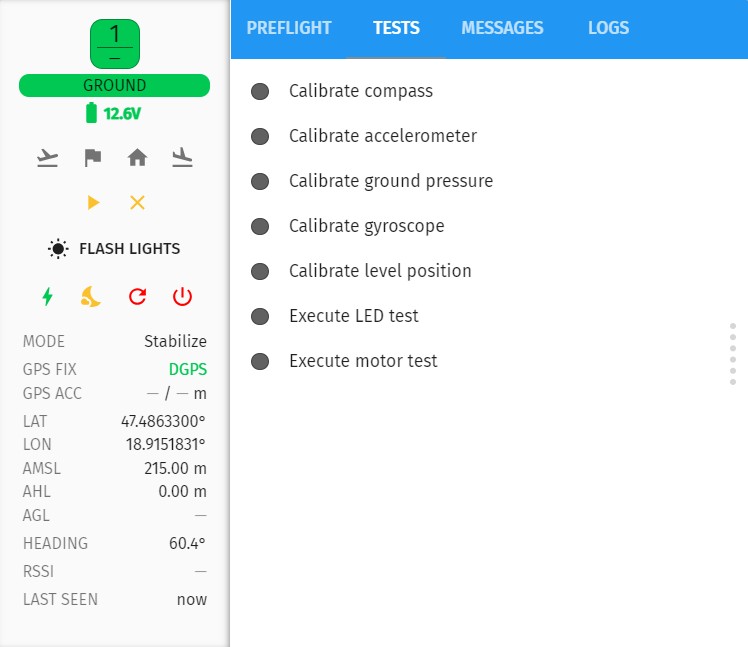748x647 pixels.
Task: Click status dot beside Calibrate level position
Action: click(260, 271)
